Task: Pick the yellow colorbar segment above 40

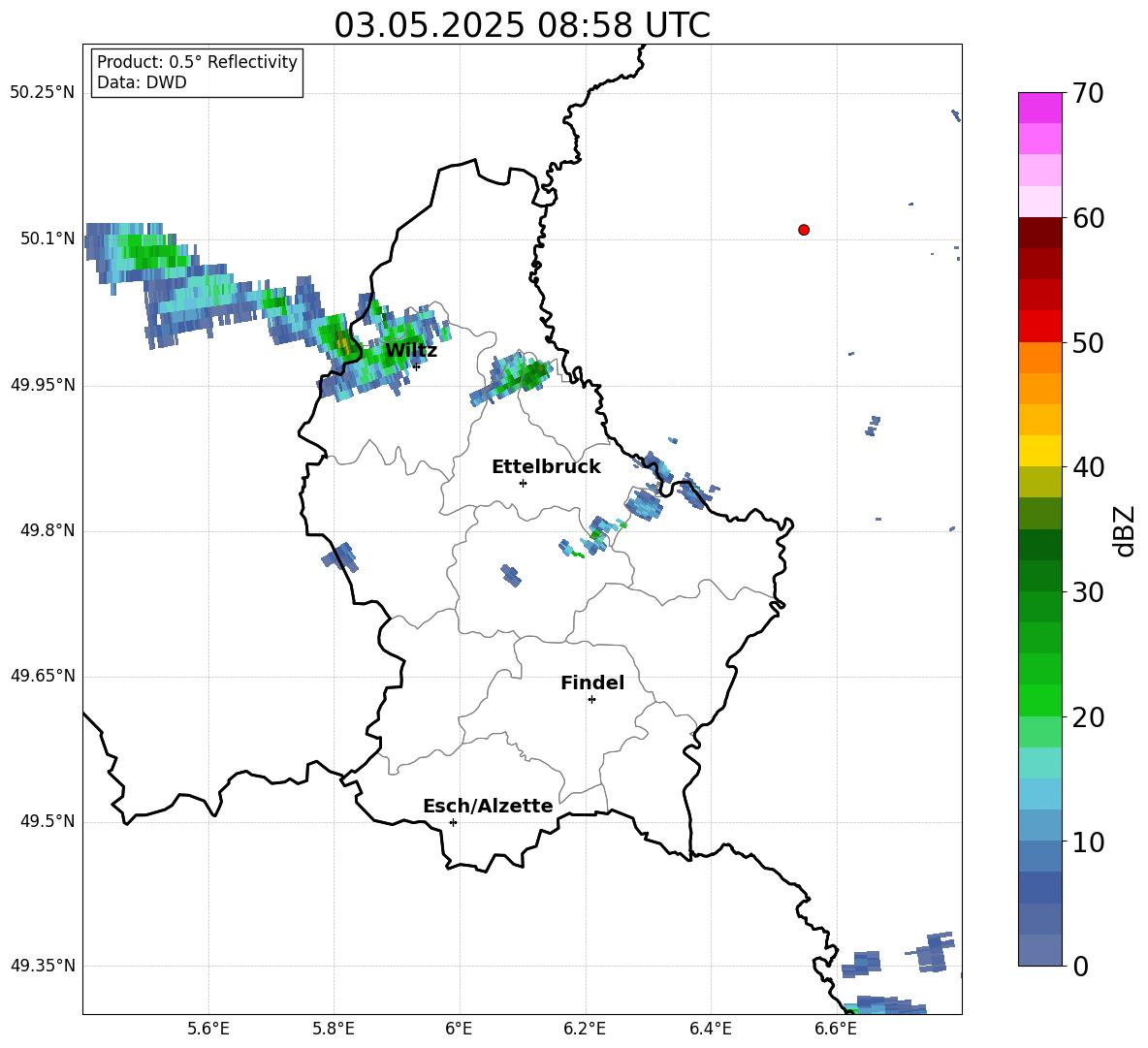Action: (1039, 451)
